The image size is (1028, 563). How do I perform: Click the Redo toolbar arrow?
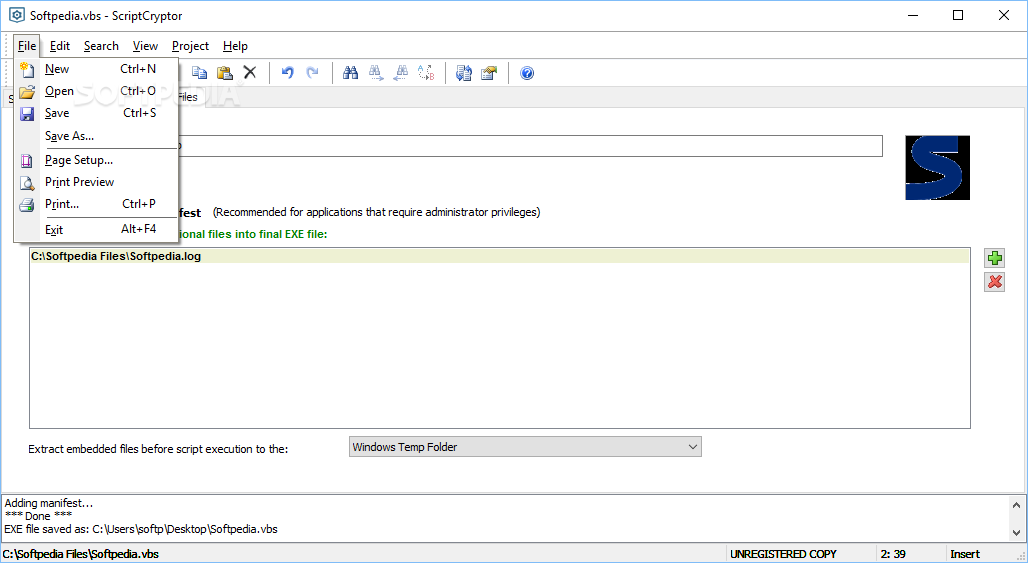313,73
